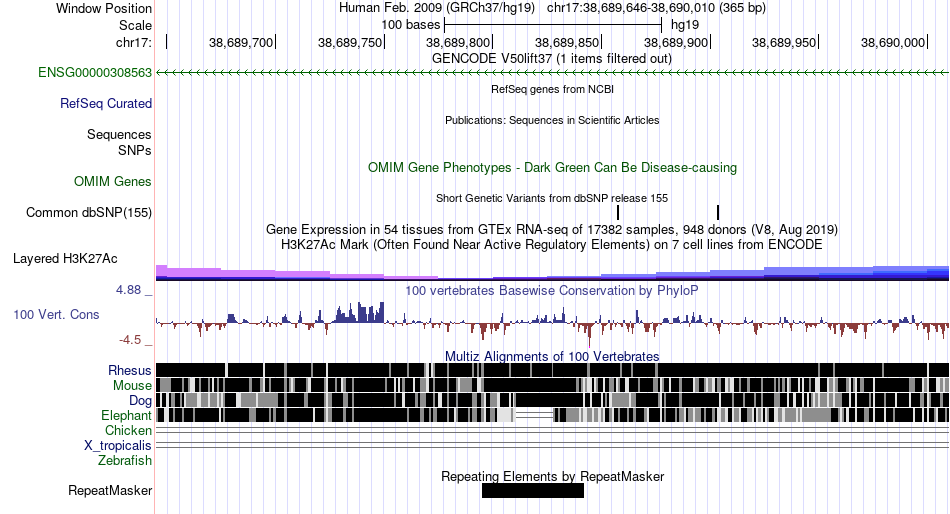Image resolution: width=950 pixels, height=514 pixels.
Task: Click the black RepeatMasker repeat element block
Action: [533, 490]
